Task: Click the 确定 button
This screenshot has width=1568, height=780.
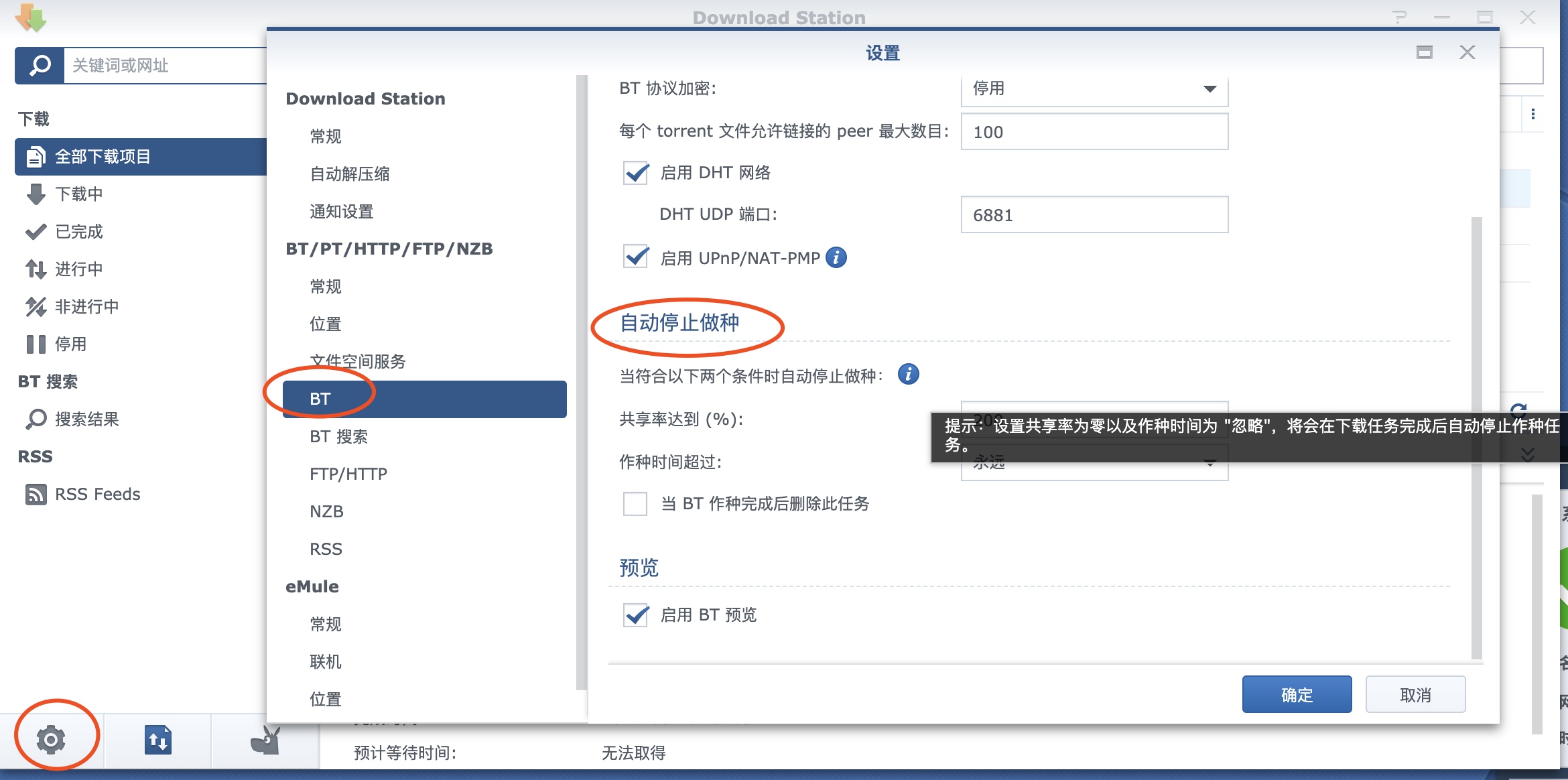Action: pos(1297,695)
